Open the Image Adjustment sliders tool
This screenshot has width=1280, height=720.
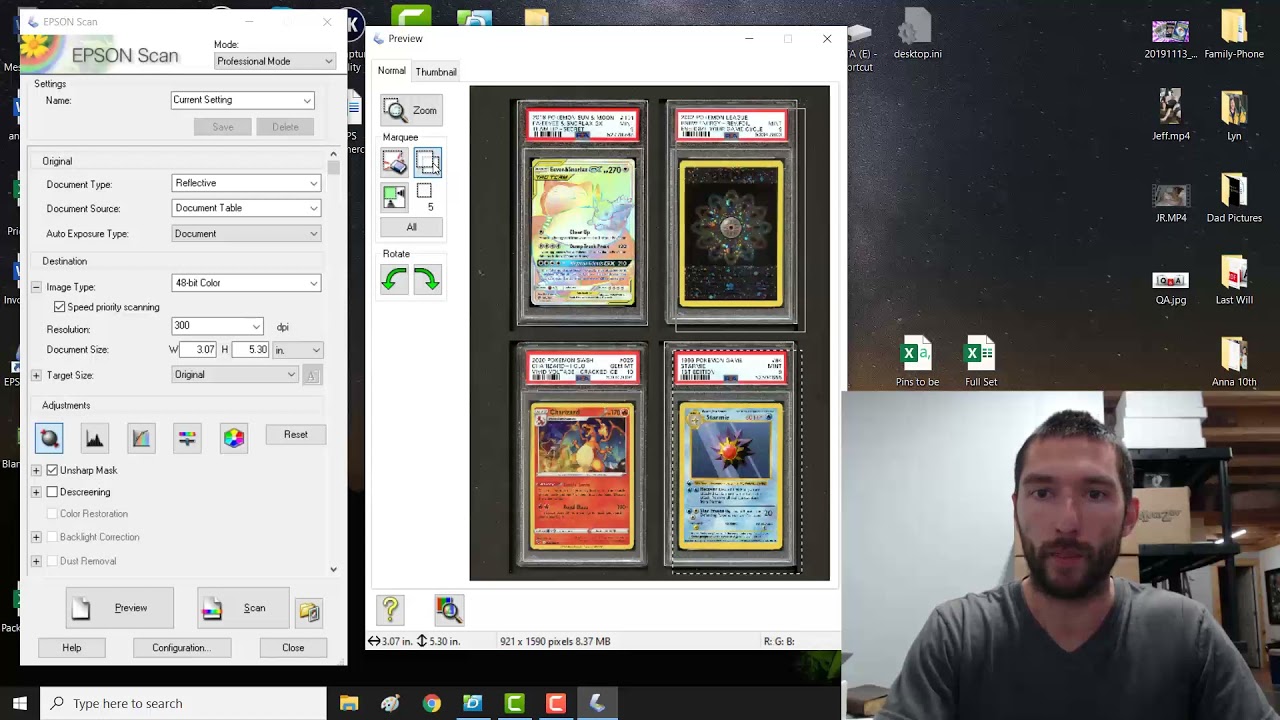[x=187, y=438]
